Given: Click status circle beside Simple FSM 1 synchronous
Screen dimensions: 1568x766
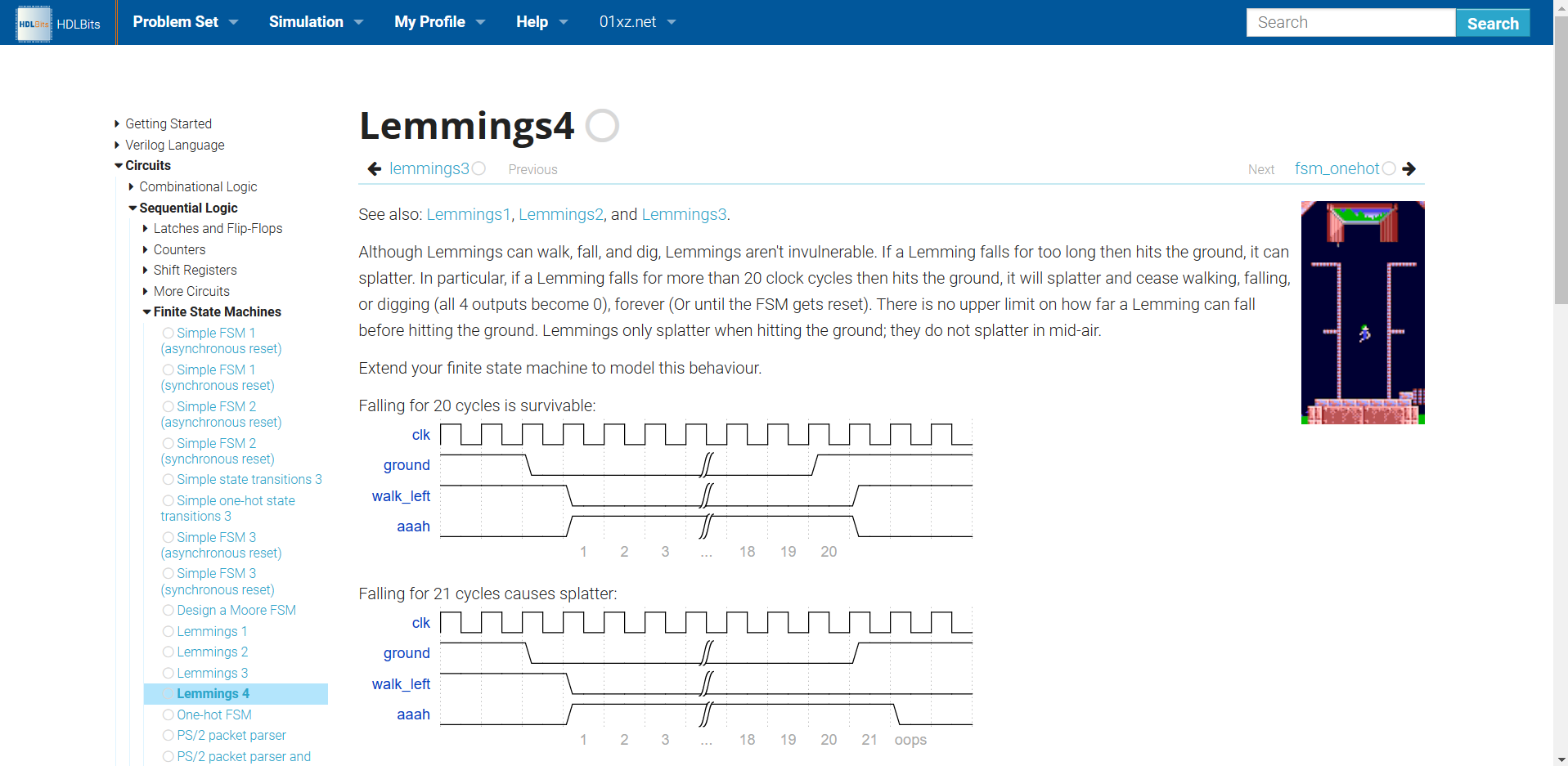Looking at the screenshot, I should [x=168, y=370].
